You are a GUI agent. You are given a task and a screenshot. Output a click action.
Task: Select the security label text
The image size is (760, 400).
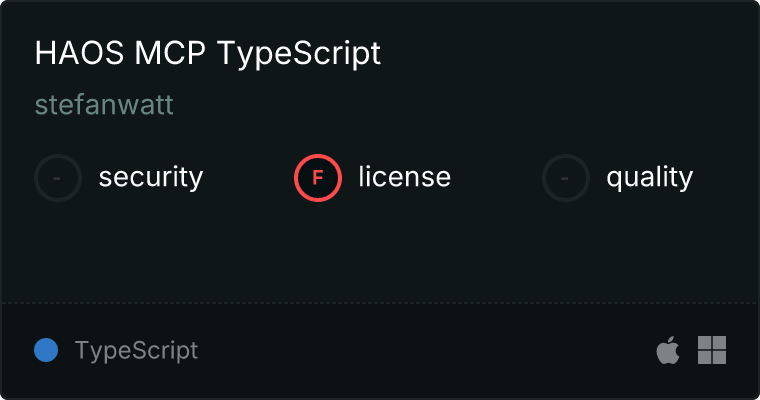[151, 178]
